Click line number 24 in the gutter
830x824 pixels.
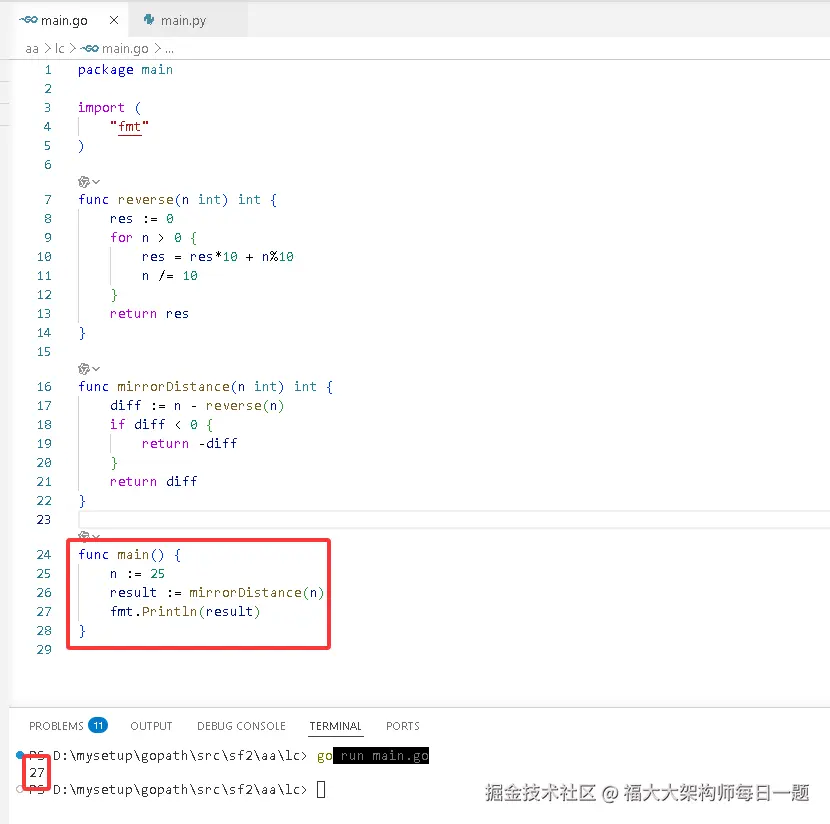click(44, 555)
